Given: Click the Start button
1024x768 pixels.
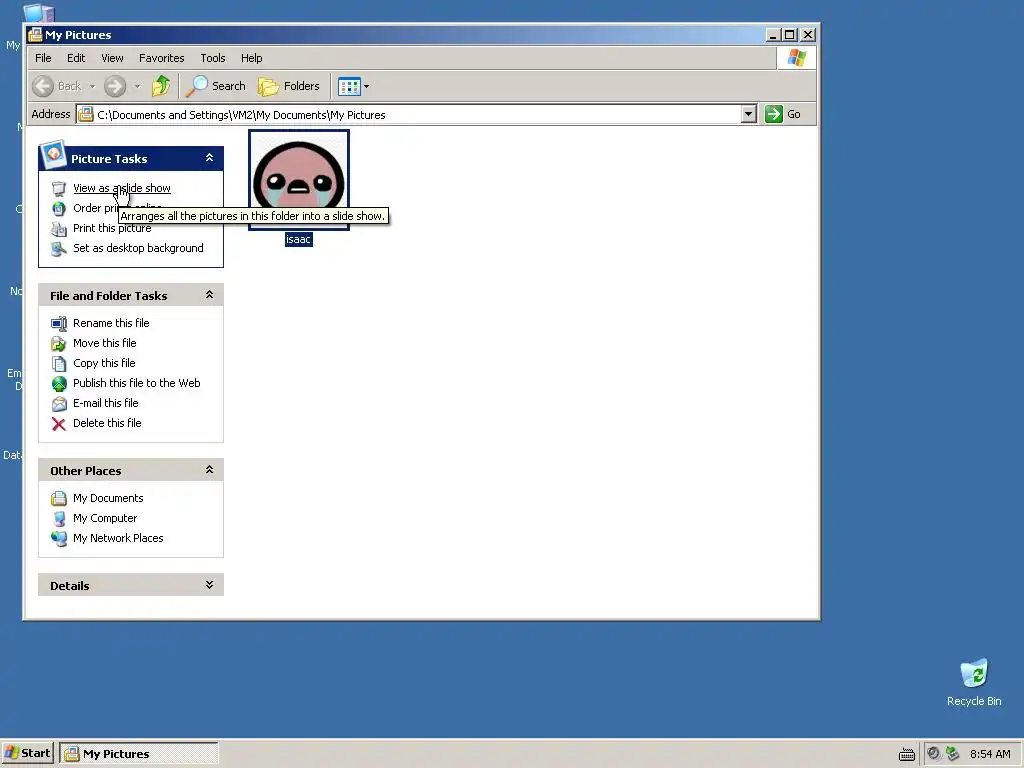Looking at the screenshot, I should coord(28,753).
